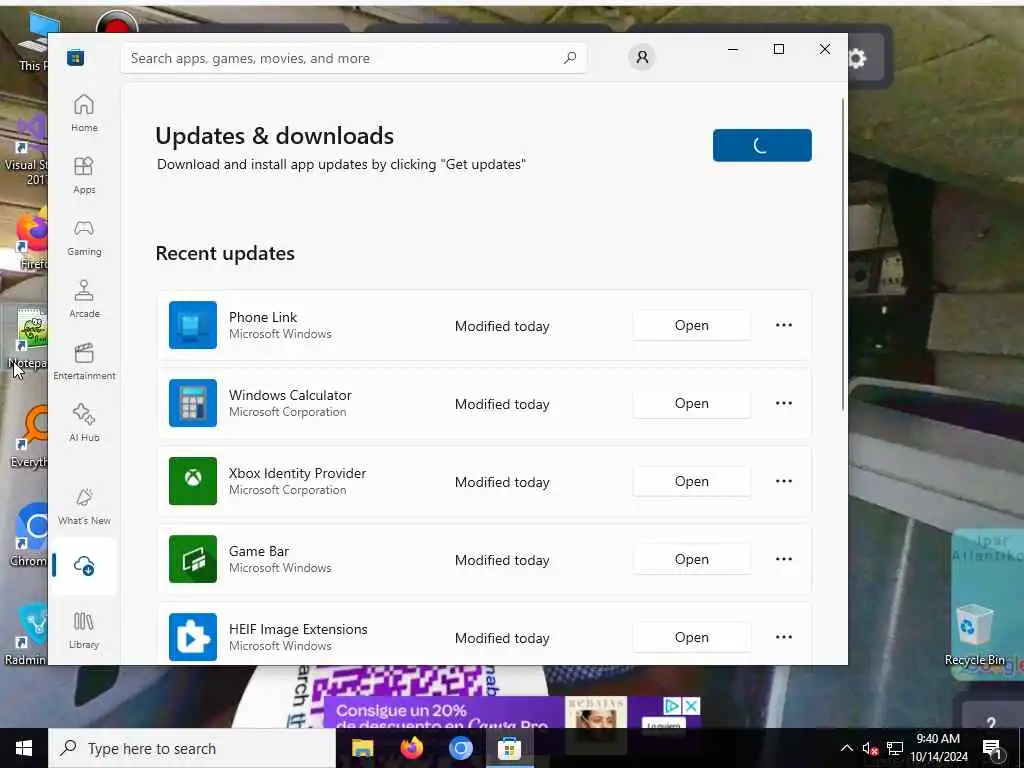Open more options for Phone Link
This screenshot has height=768, width=1024.
tap(784, 325)
